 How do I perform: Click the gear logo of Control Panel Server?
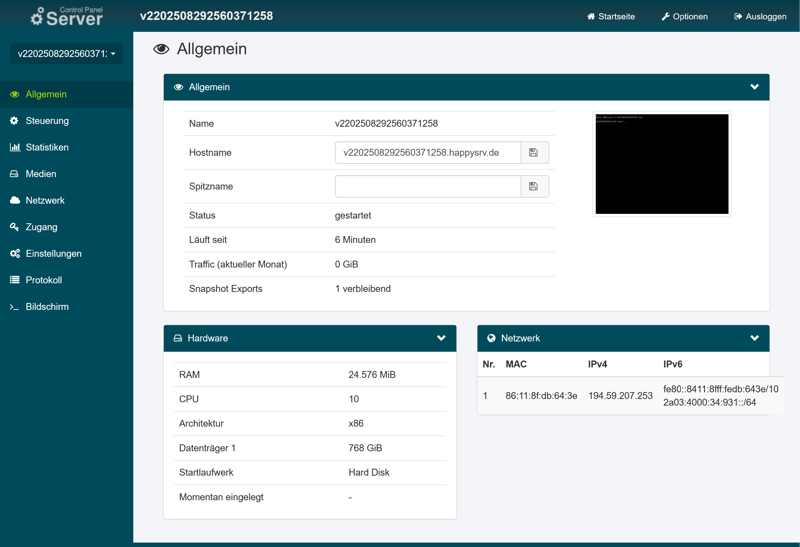coord(38,17)
